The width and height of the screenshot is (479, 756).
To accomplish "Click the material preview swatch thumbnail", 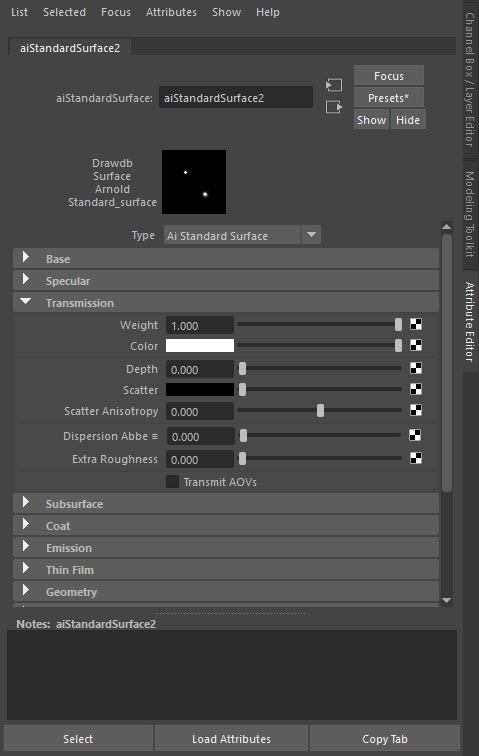I will pos(194,182).
